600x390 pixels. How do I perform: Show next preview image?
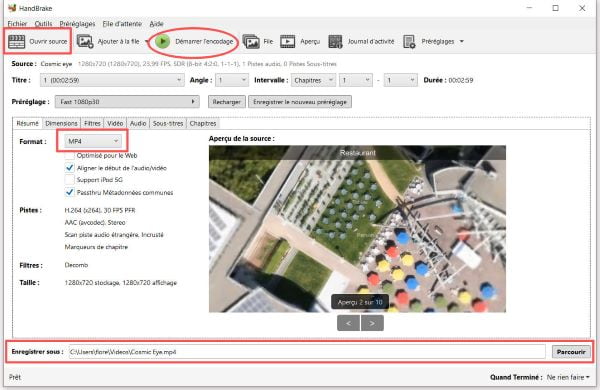(x=372, y=323)
